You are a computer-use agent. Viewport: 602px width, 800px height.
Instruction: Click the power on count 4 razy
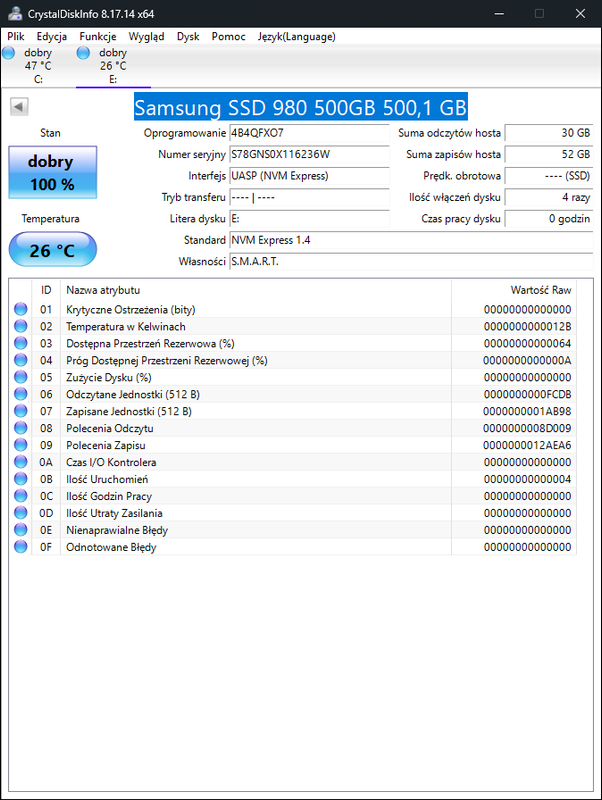[549, 197]
